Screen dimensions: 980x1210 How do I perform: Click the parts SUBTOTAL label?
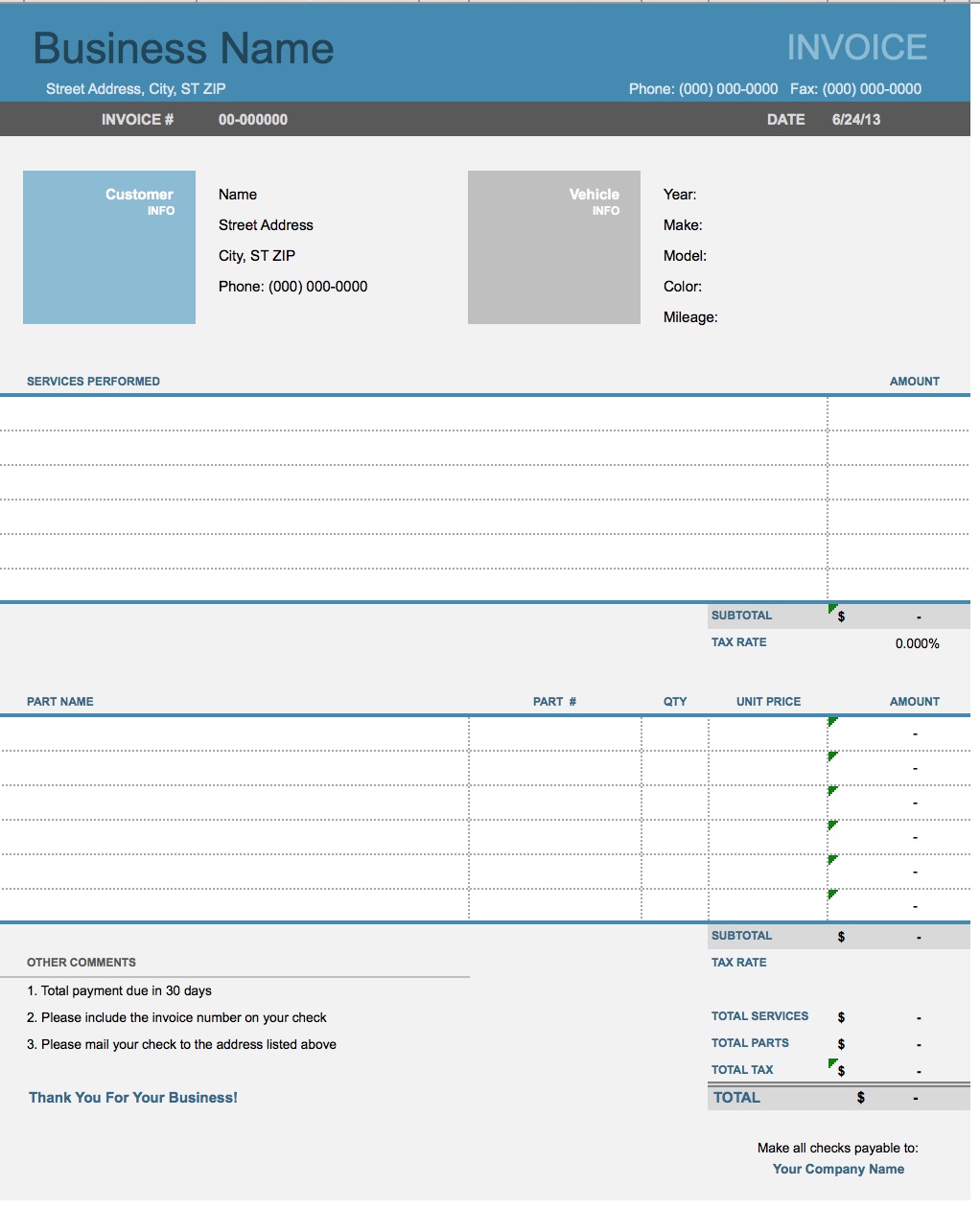(741, 936)
